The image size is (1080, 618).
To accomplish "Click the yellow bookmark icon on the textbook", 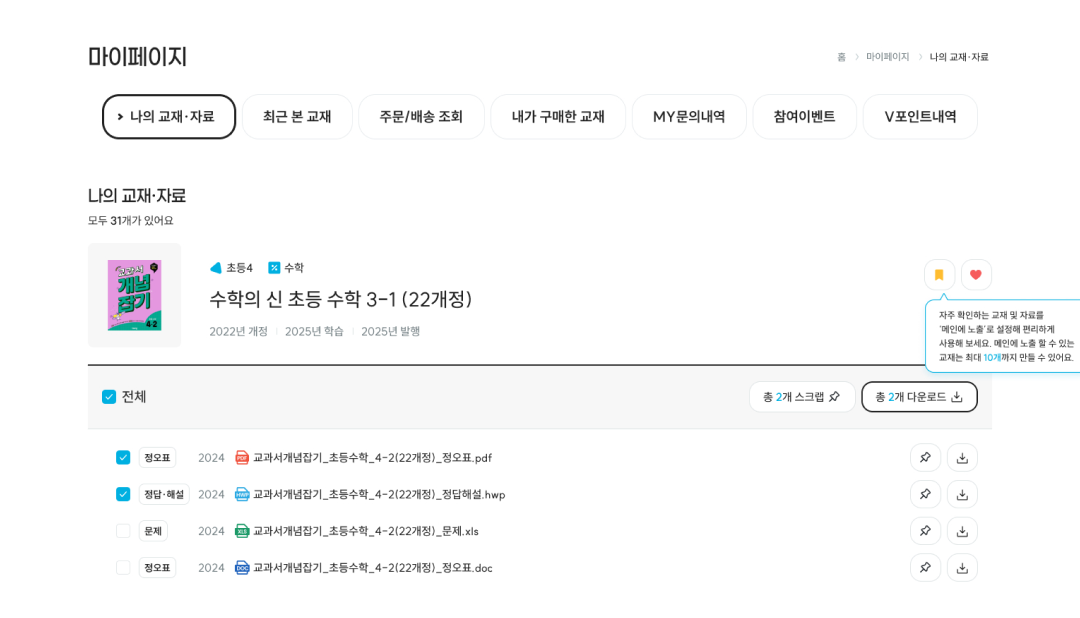I will coord(938,274).
